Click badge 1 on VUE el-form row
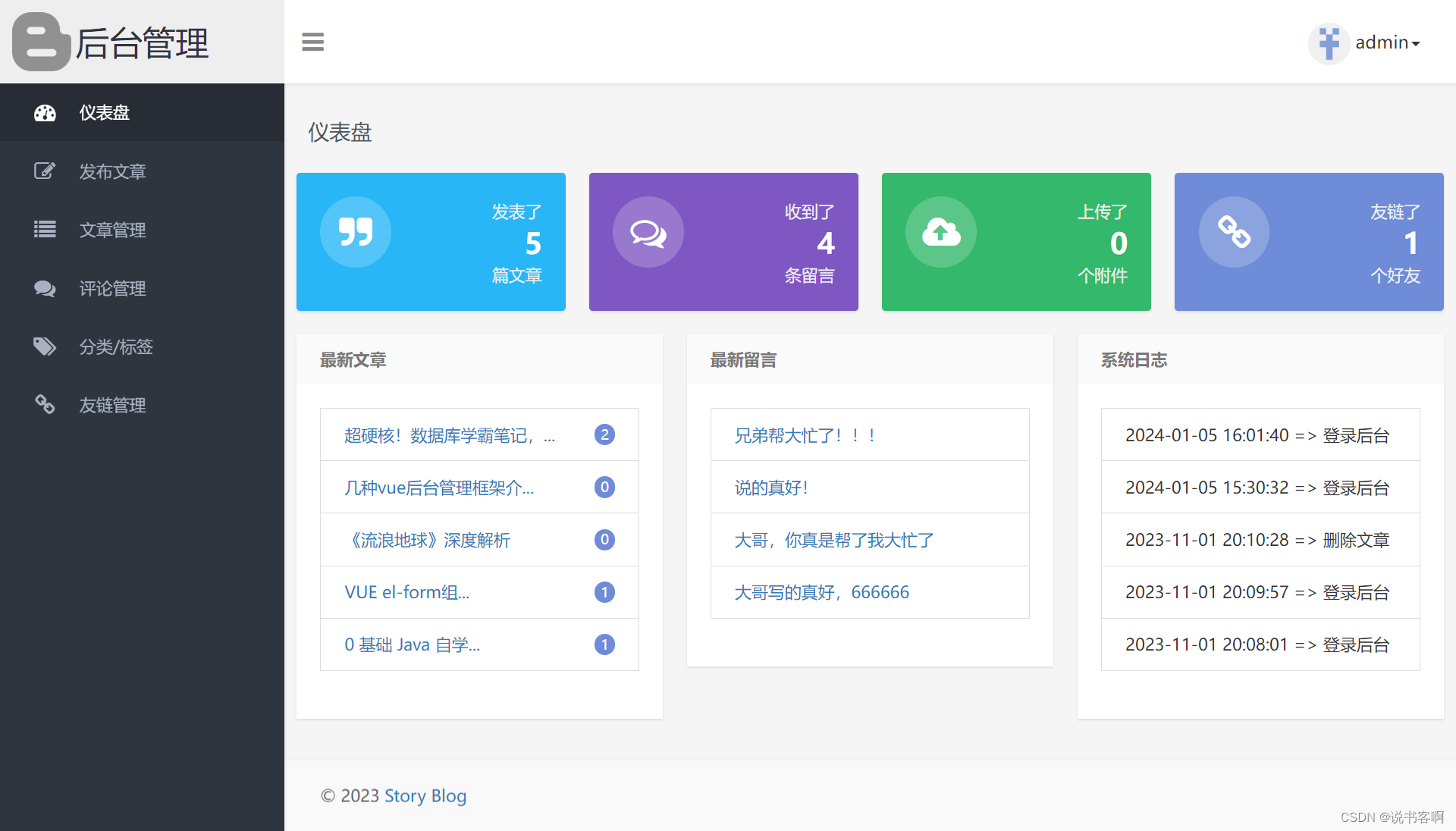This screenshot has width=1456, height=831. [604, 592]
